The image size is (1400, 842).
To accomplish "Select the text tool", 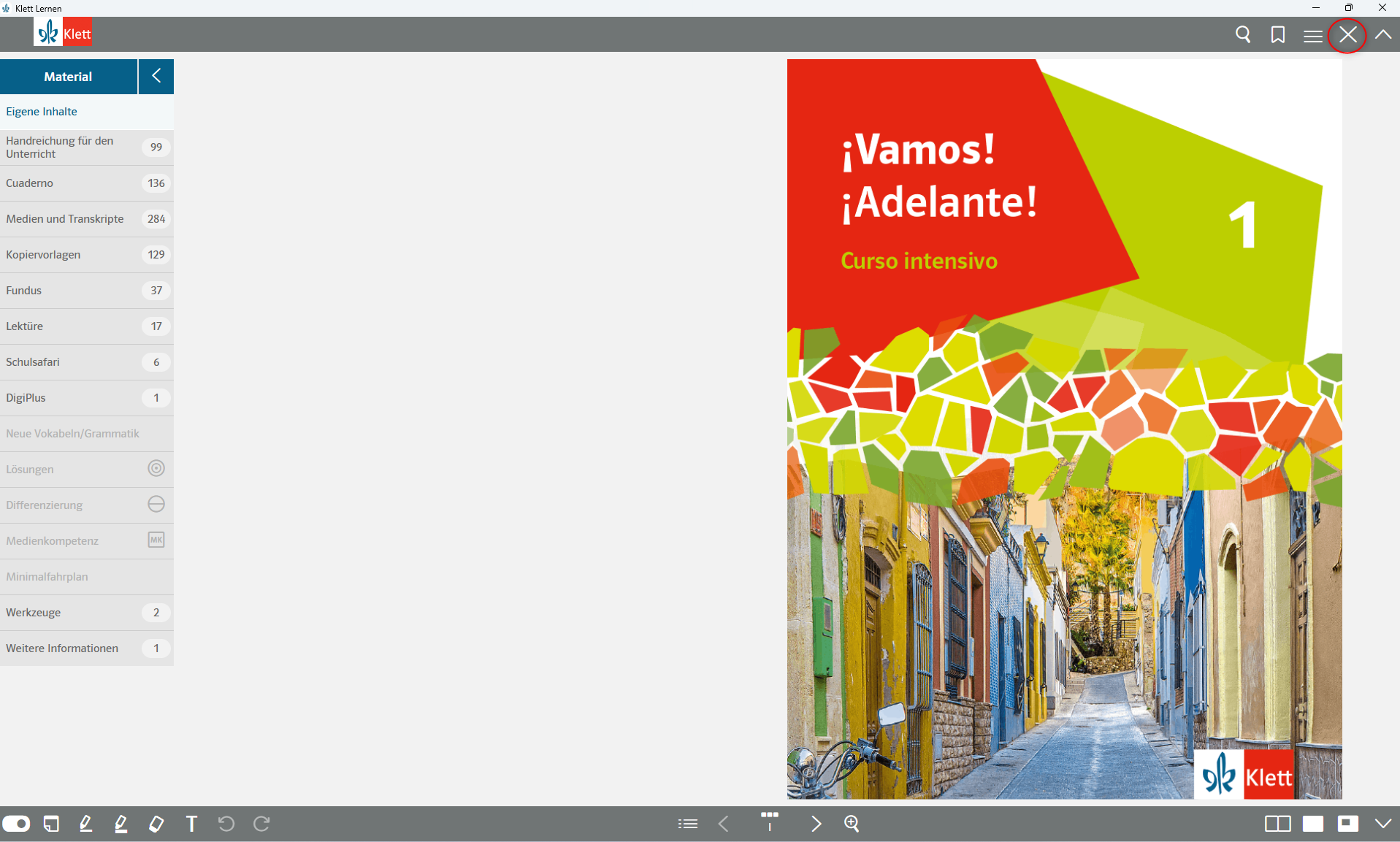I will click(191, 824).
